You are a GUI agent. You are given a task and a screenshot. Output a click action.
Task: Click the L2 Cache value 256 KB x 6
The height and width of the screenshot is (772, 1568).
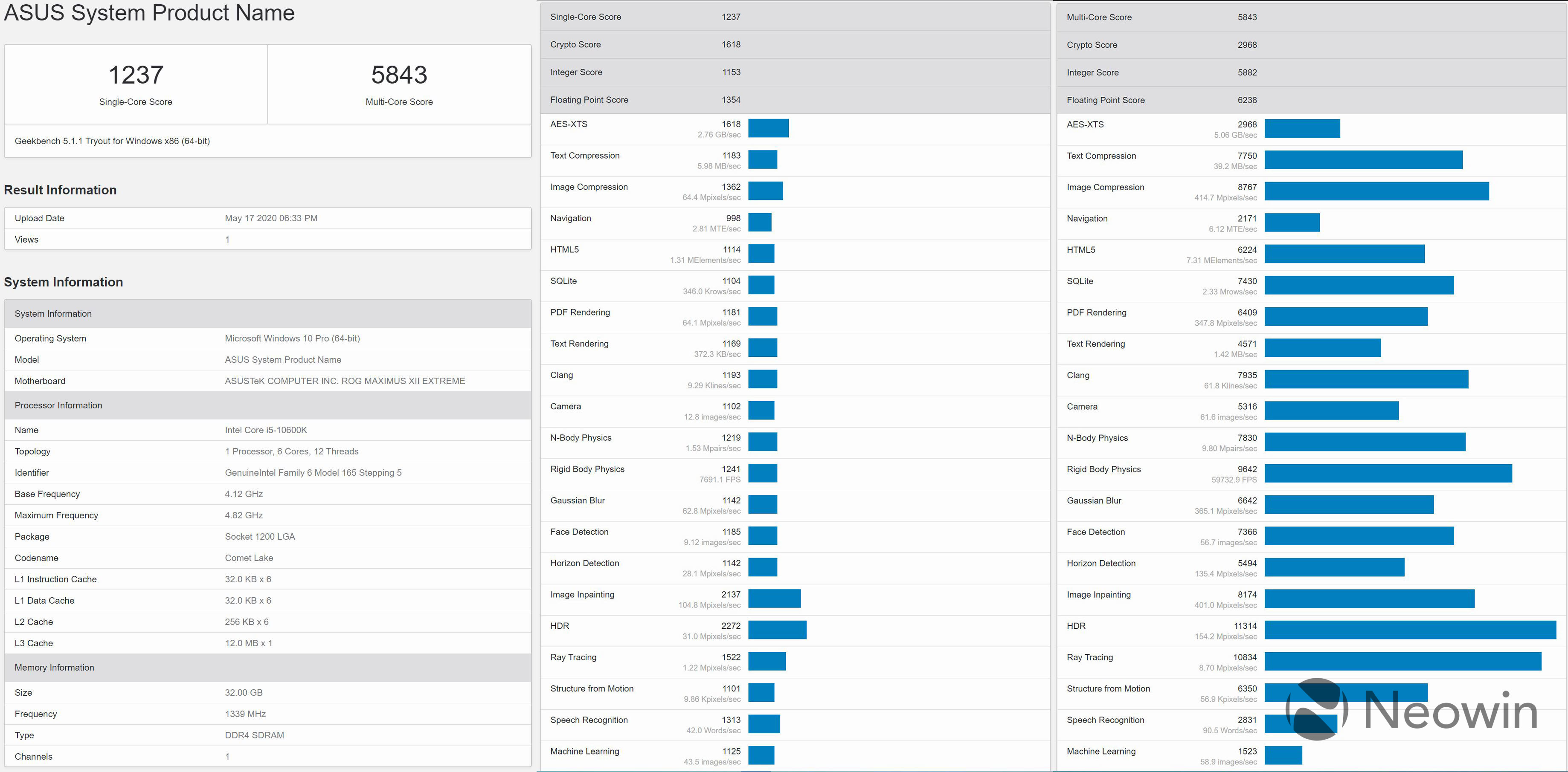247,621
